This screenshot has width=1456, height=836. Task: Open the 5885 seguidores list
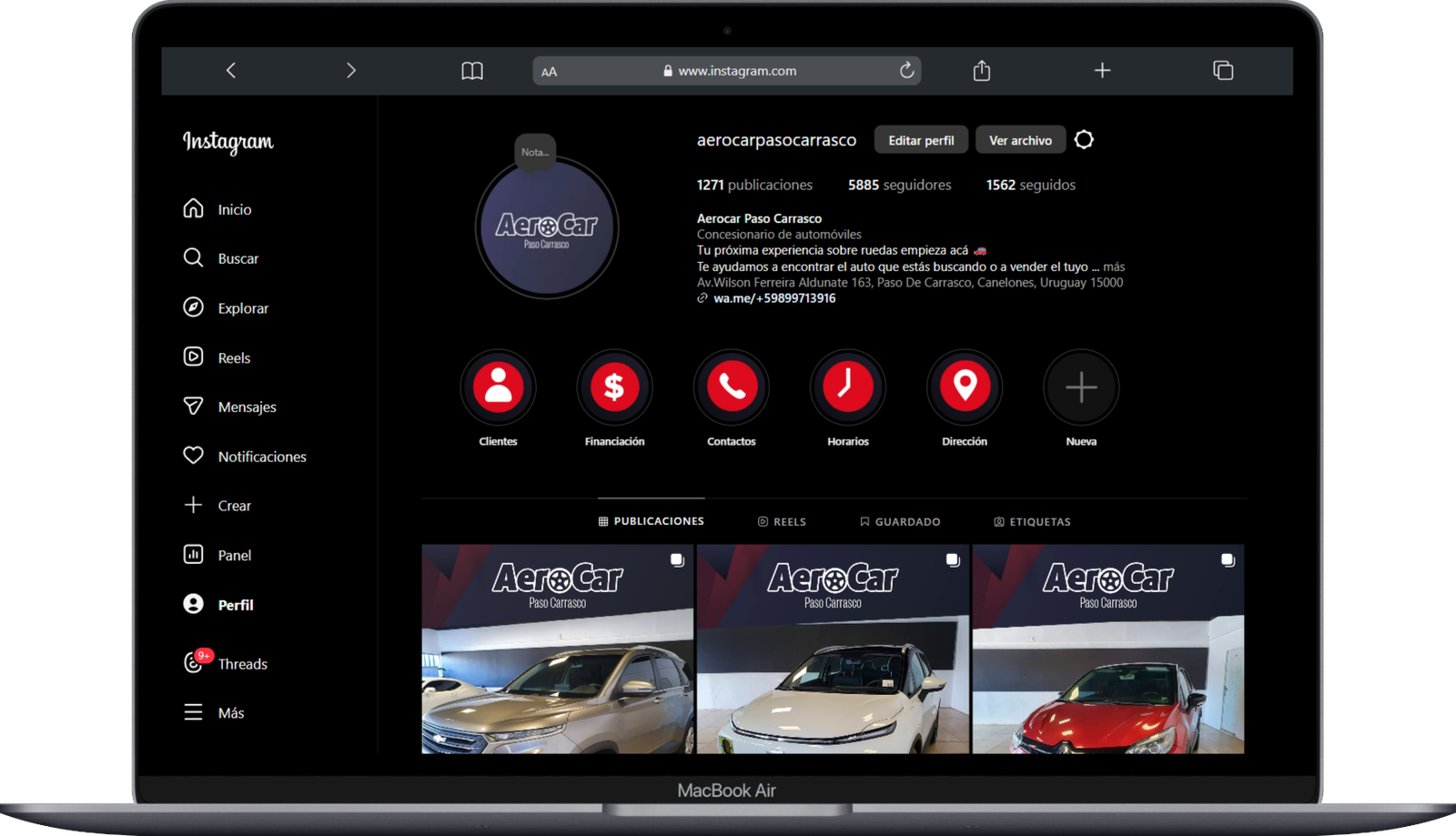pos(899,185)
